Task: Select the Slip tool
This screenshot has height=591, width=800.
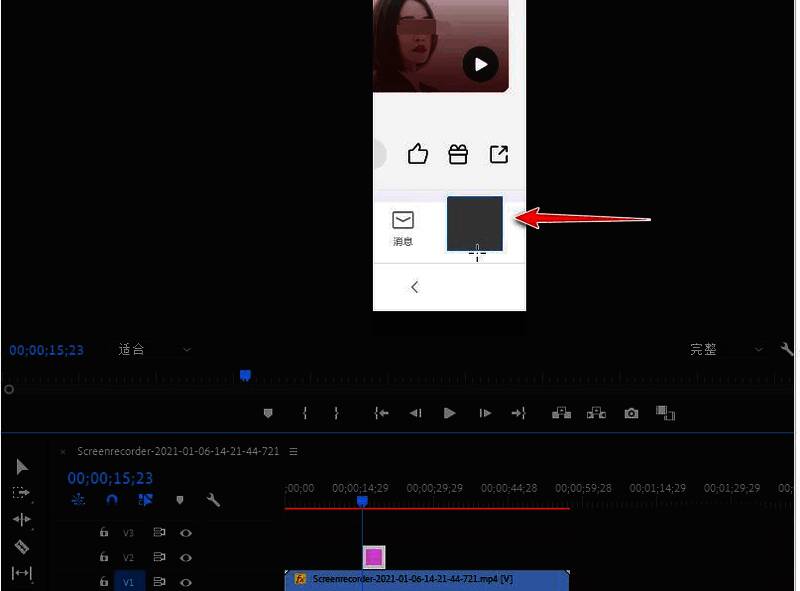Action: (22, 572)
